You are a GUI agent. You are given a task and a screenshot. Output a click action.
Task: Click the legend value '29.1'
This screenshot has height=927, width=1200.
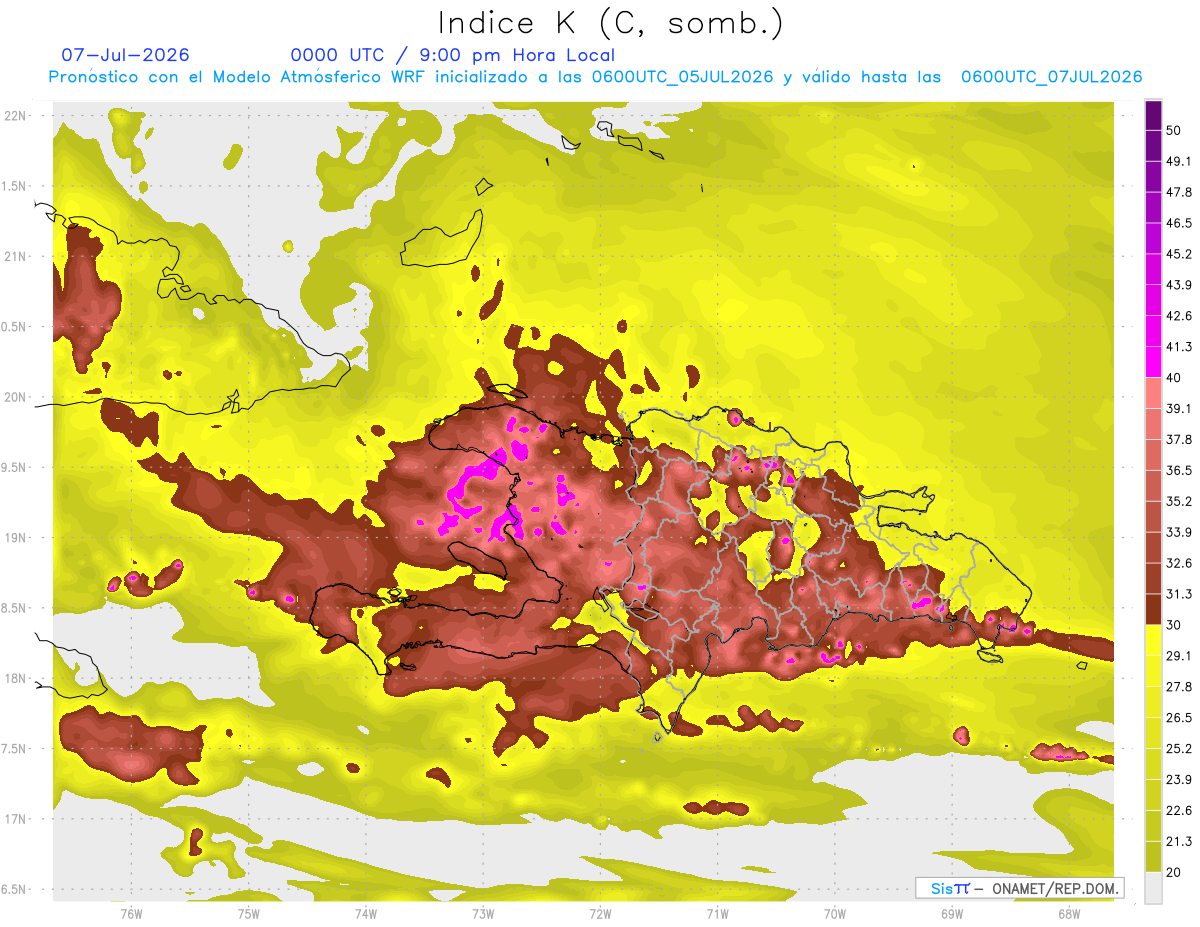tap(1179, 656)
